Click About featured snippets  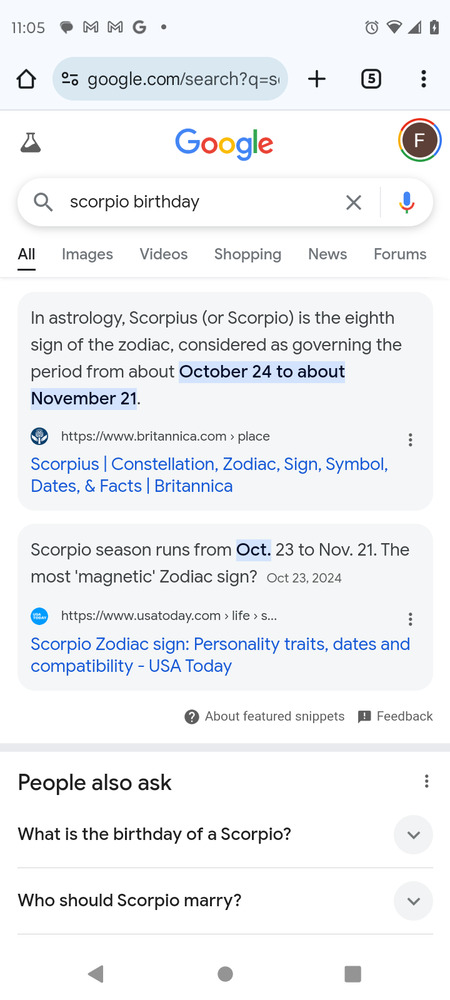click(265, 716)
